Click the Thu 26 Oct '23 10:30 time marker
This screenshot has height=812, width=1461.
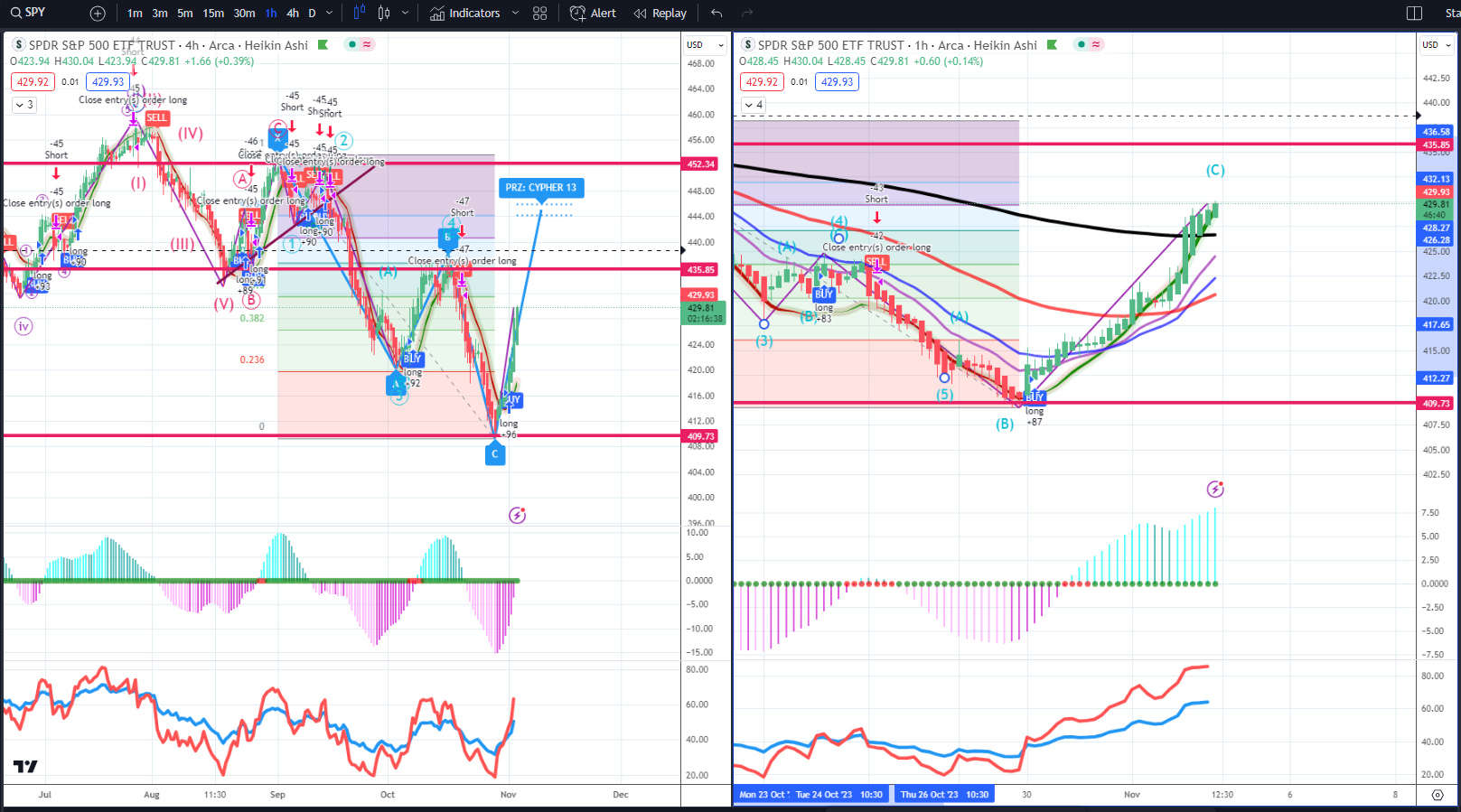(944, 795)
